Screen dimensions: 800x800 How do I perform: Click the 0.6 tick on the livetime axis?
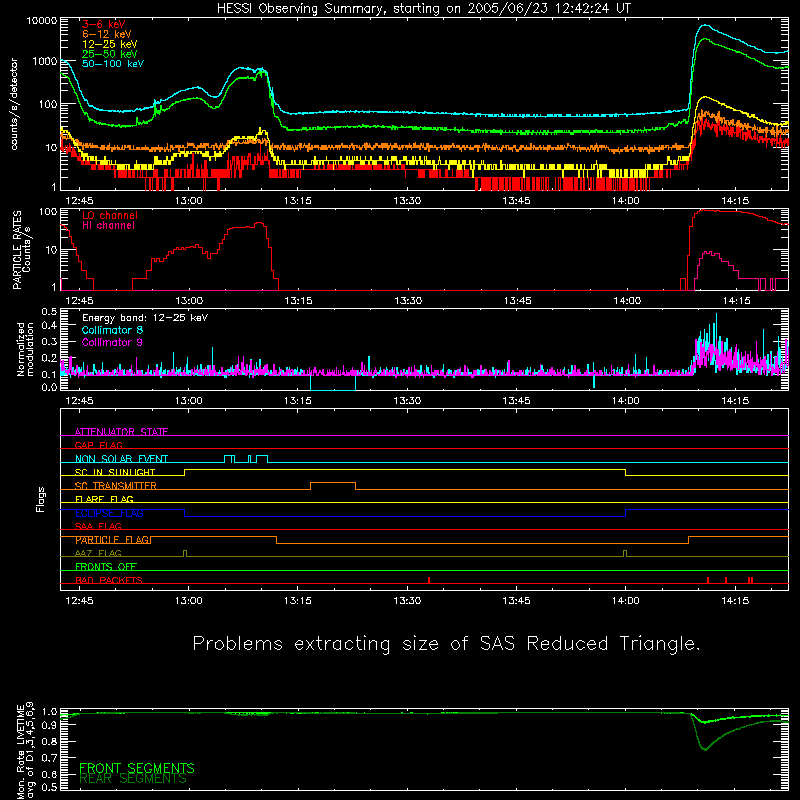coord(49,774)
